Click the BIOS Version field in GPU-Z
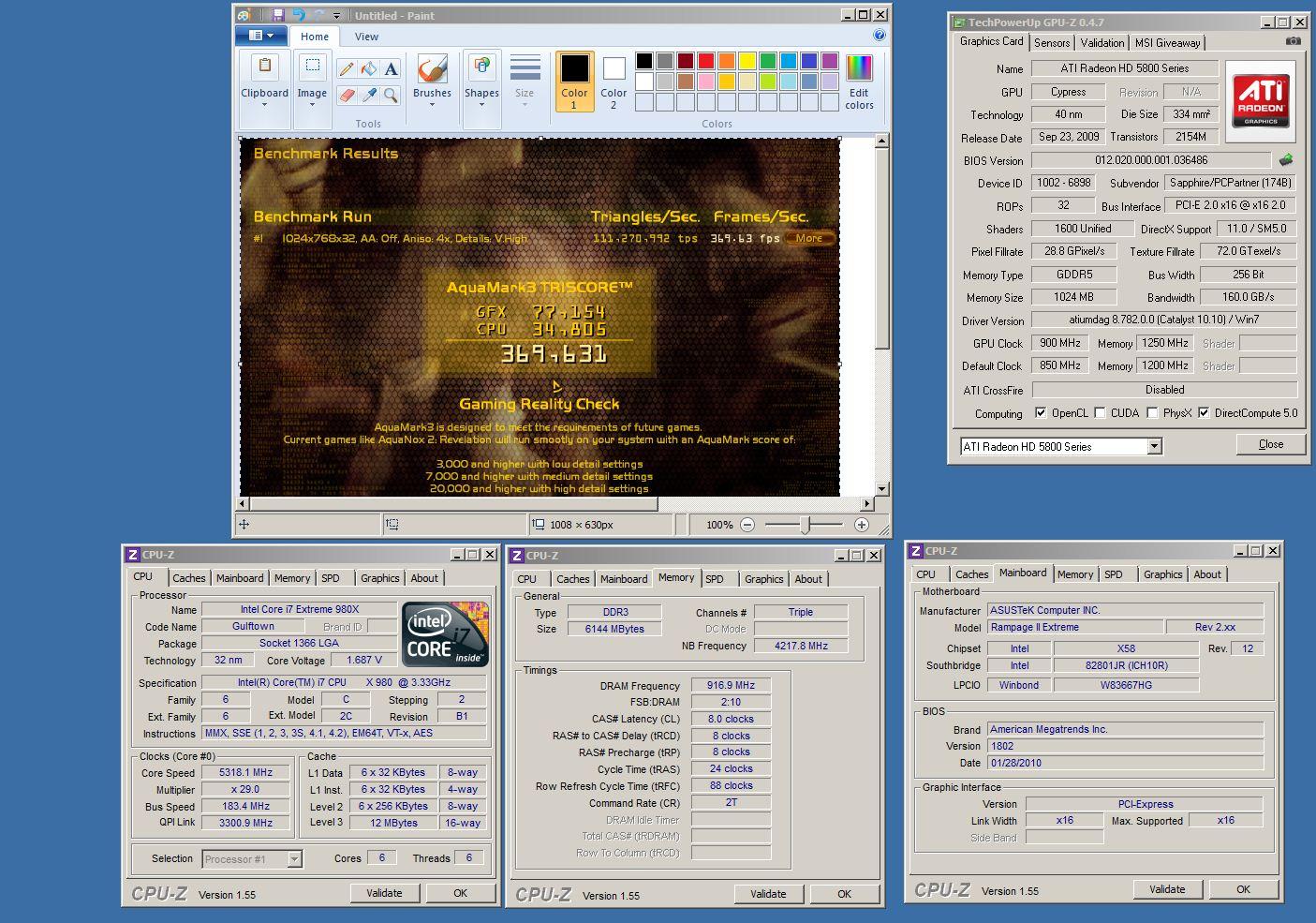Viewport: 1316px width, 923px height. (x=1151, y=160)
